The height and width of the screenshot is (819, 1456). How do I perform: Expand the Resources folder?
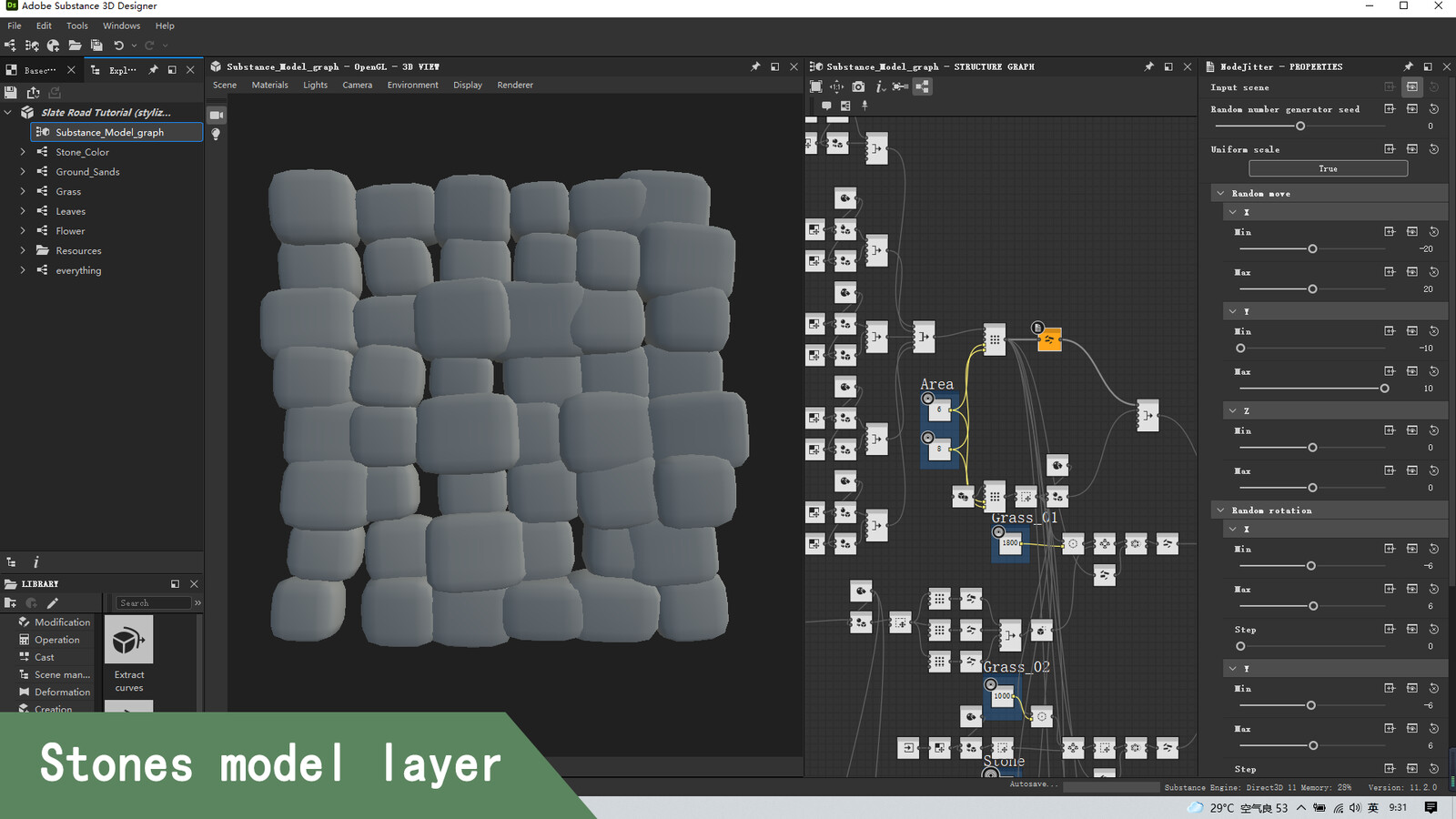(23, 250)
